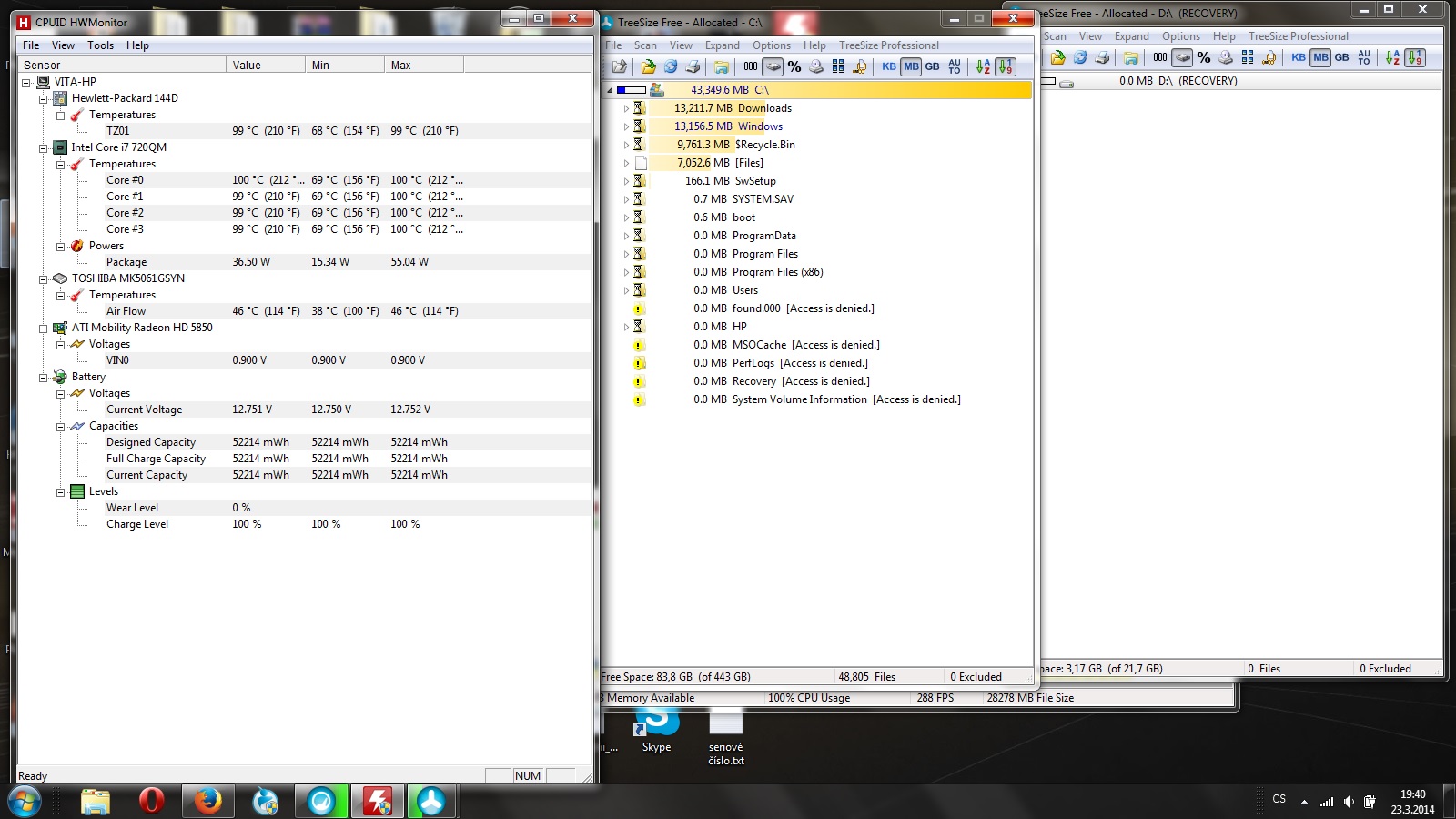Viewport: 1456px width, 819px height.
Task: Select Core #0 temperature row in HWMonitor
Action: [x=305, y=180]
